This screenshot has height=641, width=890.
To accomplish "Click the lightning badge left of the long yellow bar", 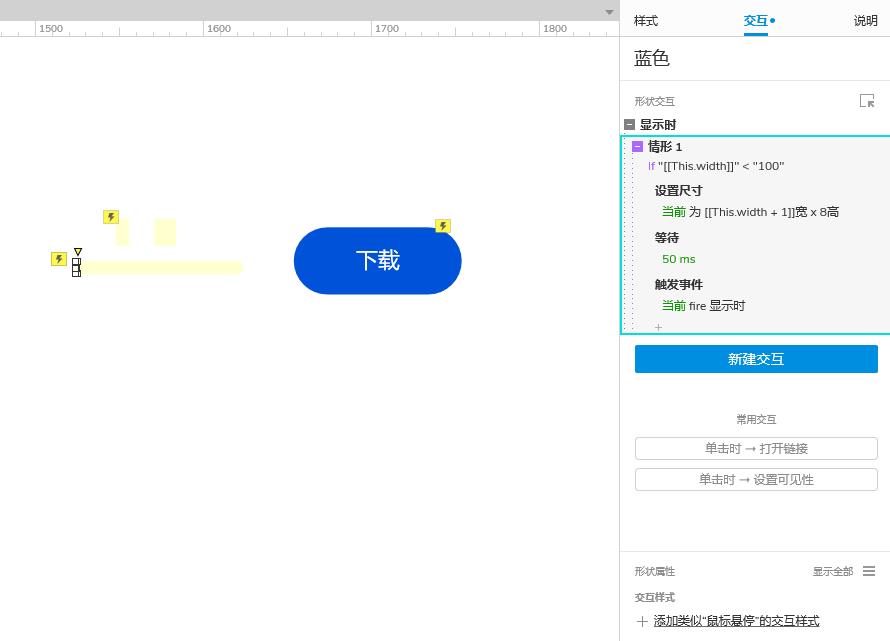I will click(x=58, y=259).
